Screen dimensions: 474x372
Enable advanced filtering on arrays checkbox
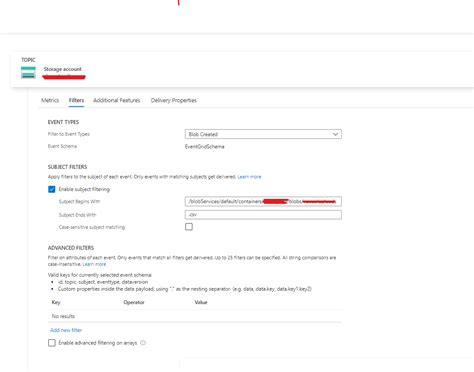point(52,343)
